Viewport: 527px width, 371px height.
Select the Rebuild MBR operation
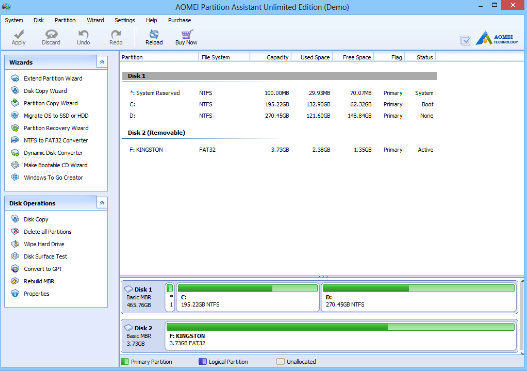point(39,281)
